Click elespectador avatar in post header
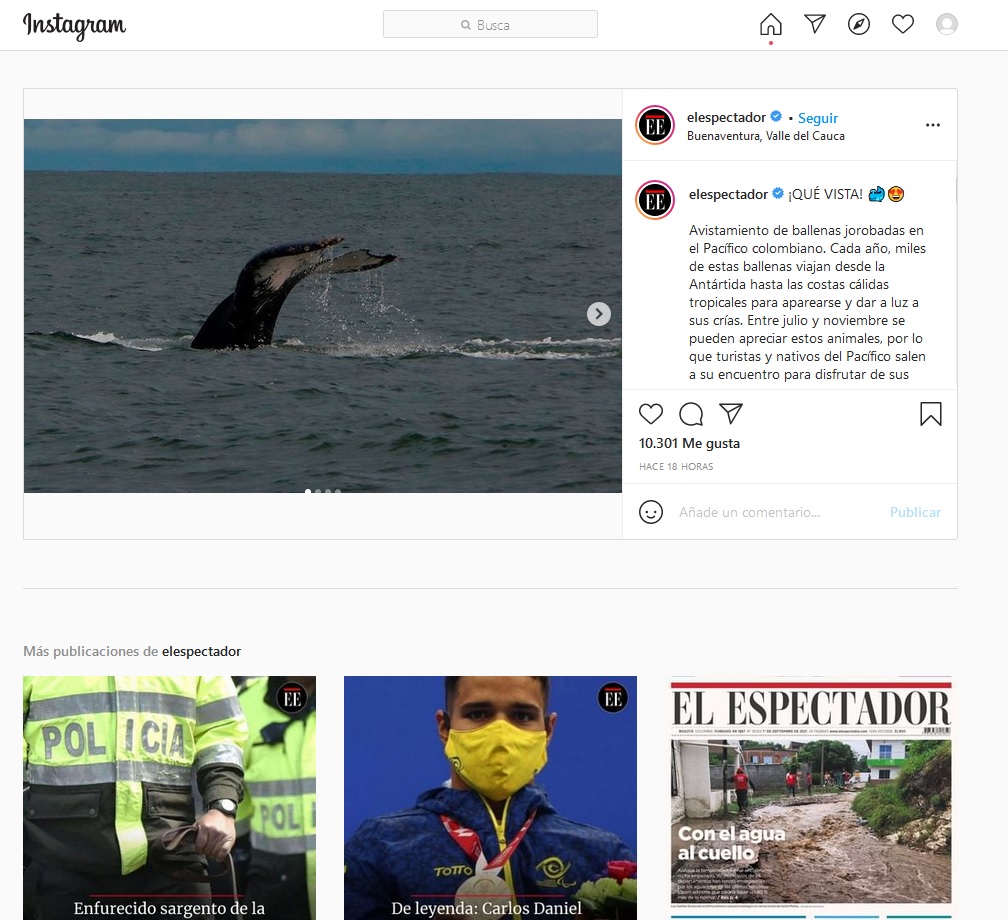 pyautogui.click(x=655, y=125)
